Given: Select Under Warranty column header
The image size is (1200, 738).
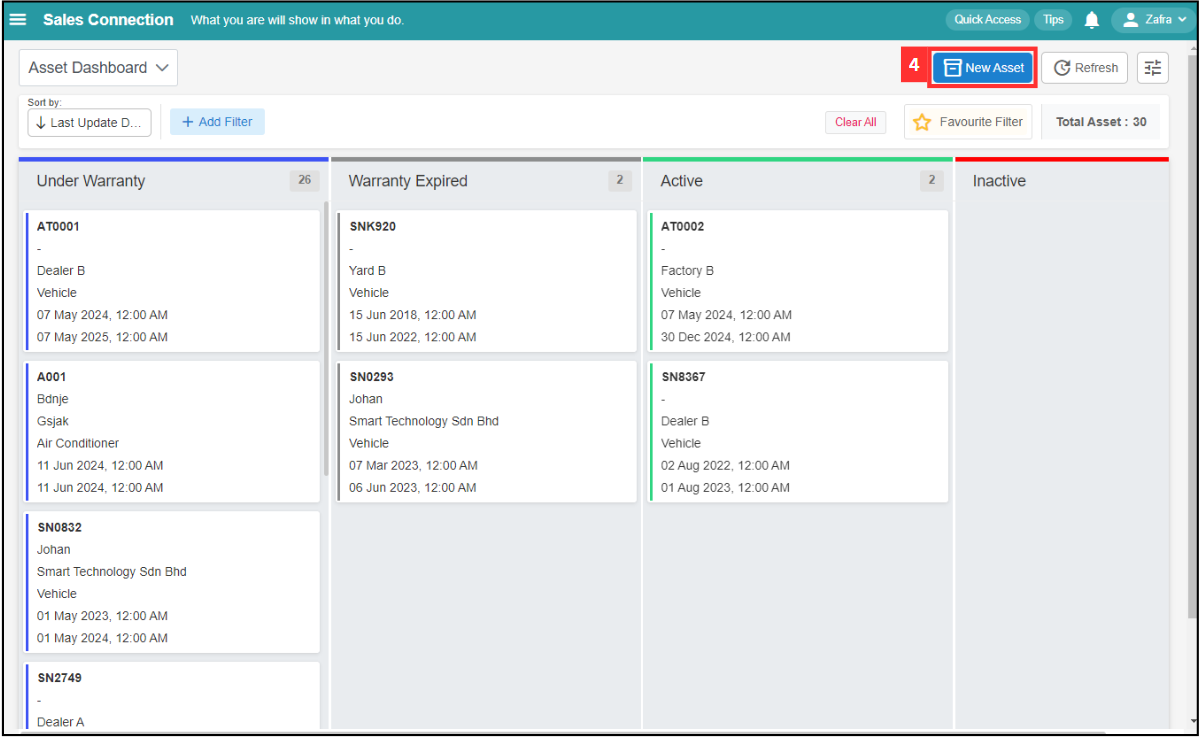Looking at the screenshot, I should [x=91, y=181].
